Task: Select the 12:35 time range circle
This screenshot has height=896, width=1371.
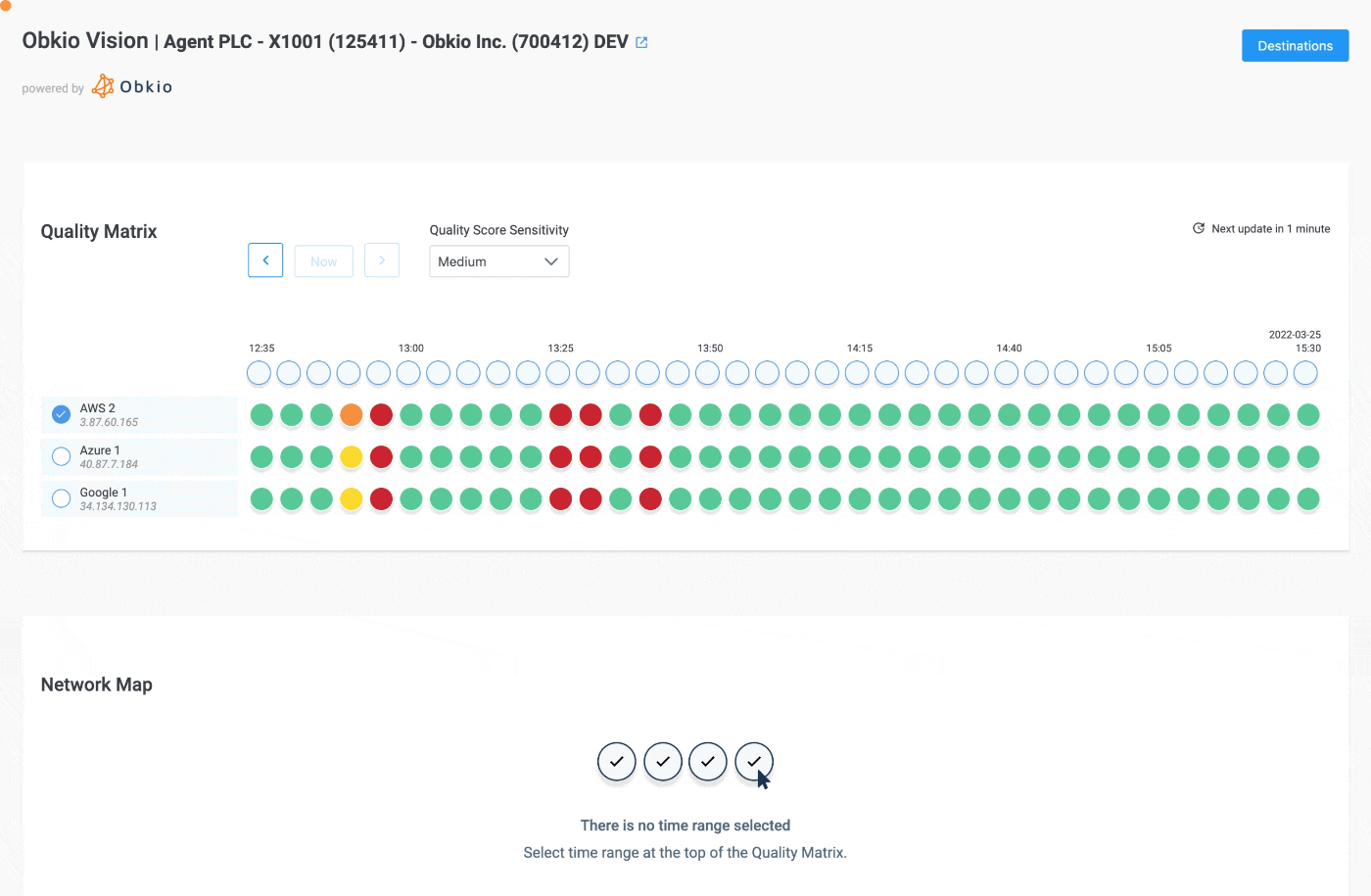Action: 259,372
